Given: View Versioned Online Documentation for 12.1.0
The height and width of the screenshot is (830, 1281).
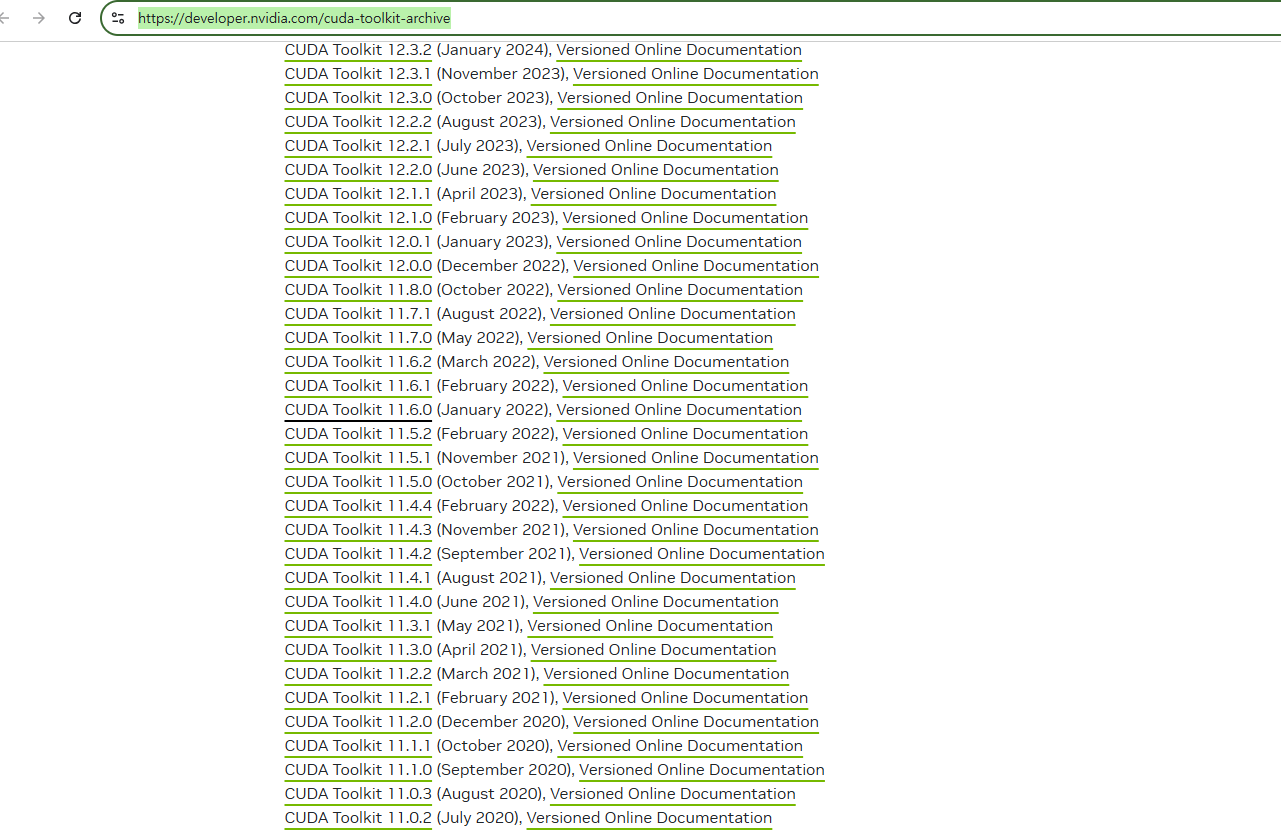Looking at the screenshot, I should coord(685,218).
